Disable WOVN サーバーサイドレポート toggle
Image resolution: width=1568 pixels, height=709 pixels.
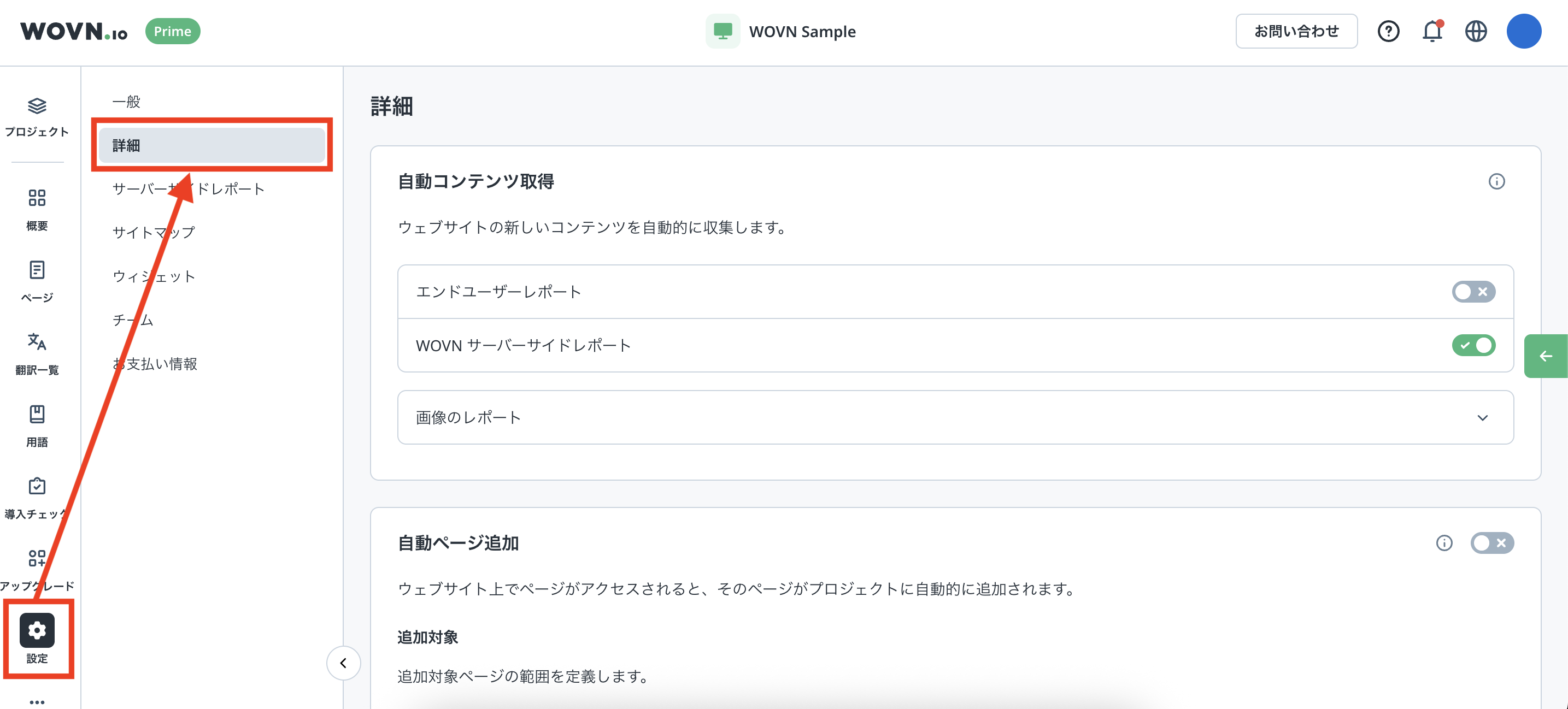coord(1472,346)
